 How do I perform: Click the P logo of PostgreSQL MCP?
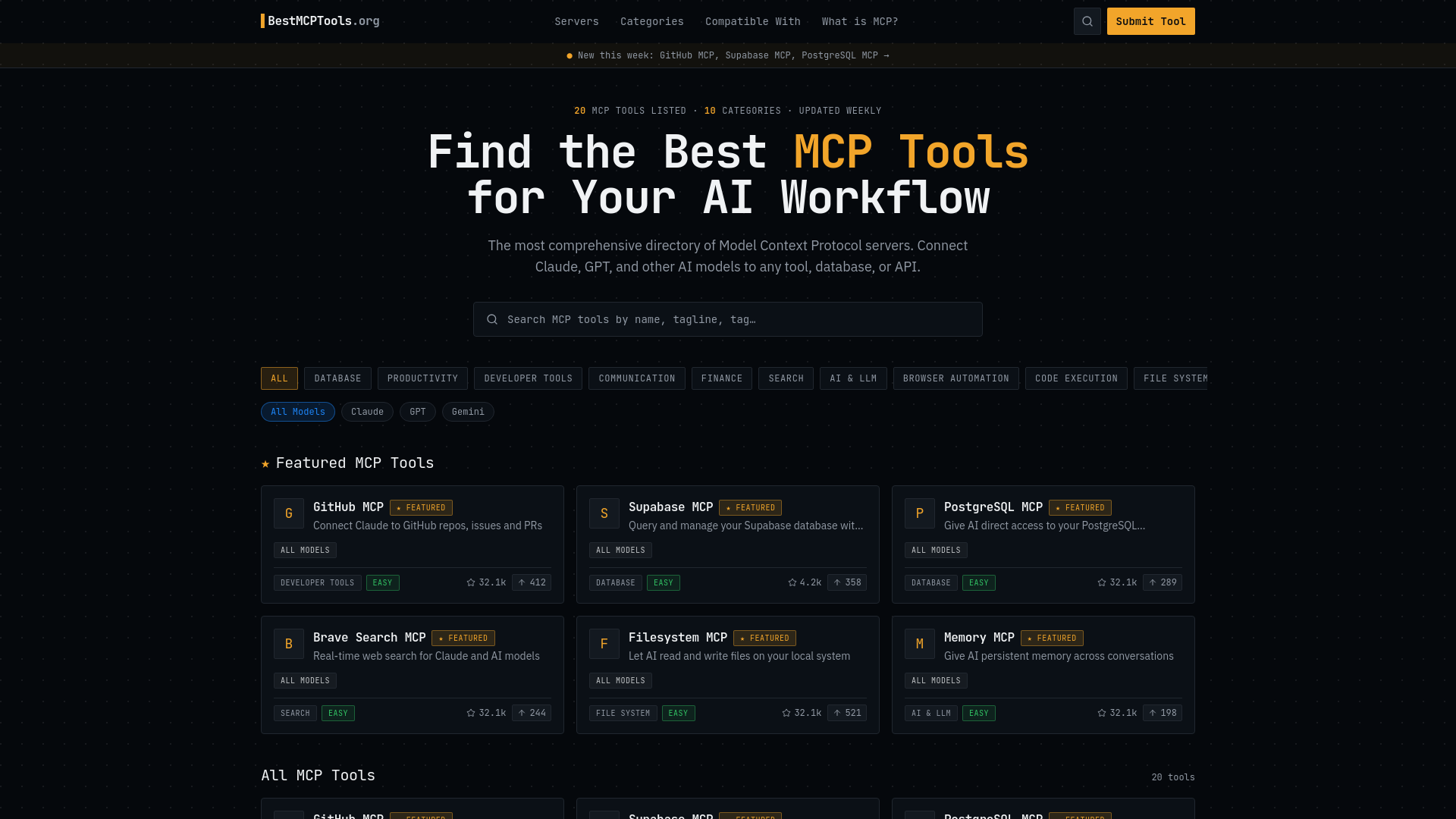[920, 513]
